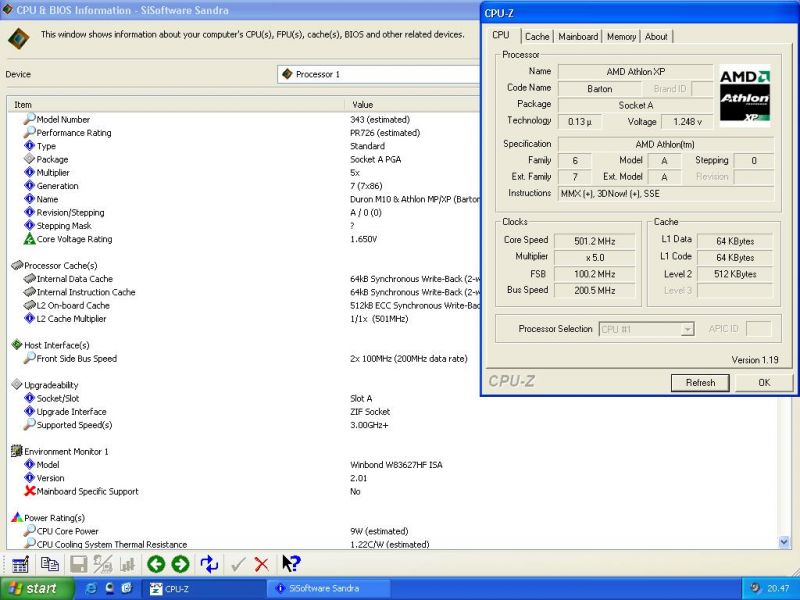Select the Internal Data Cache row

click(243, 279)
